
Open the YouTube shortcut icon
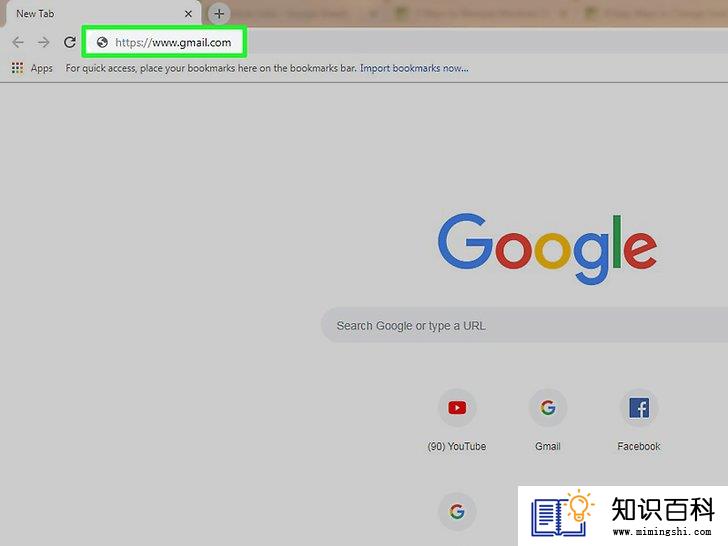pyautogui.click(x=457, y=408)
